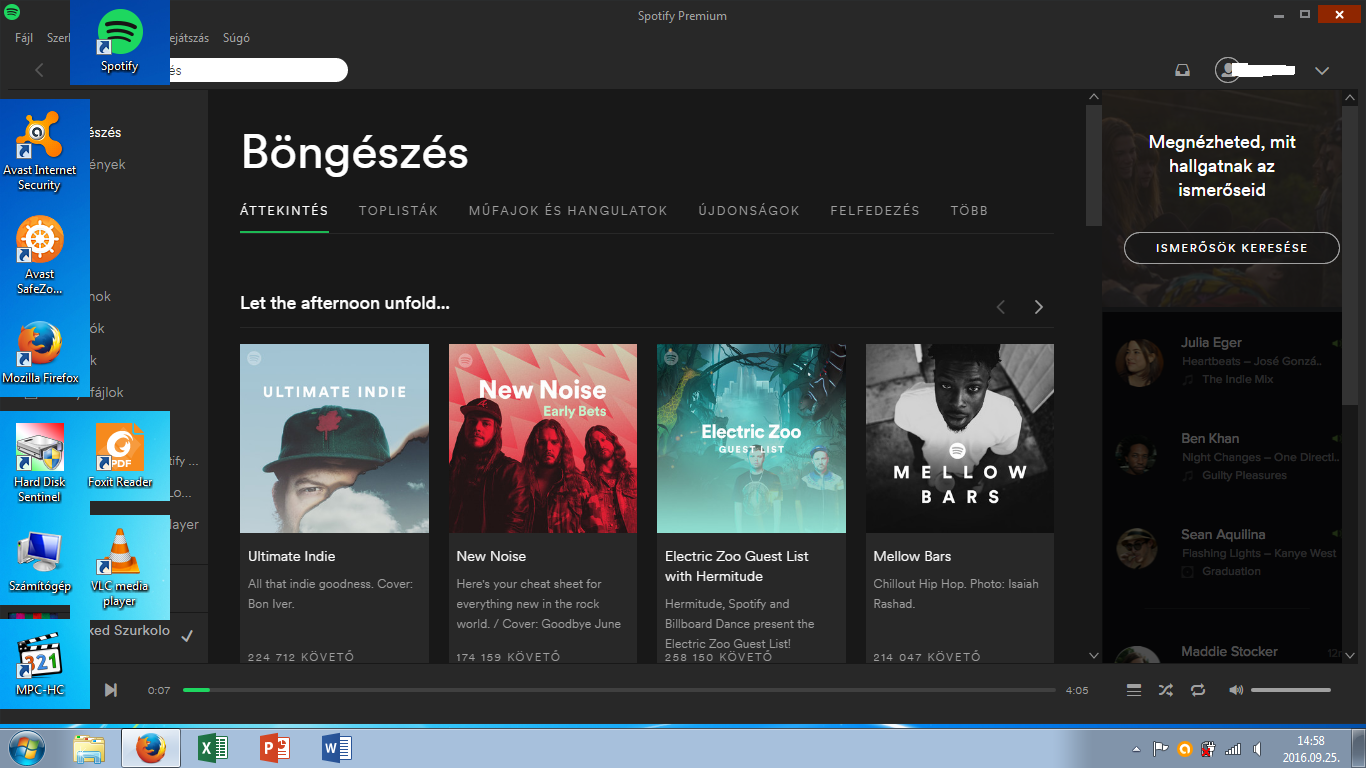The width and height of the screenshot is (1366, 768).
Task: Open the Graduation album link
Action: 1231,571
